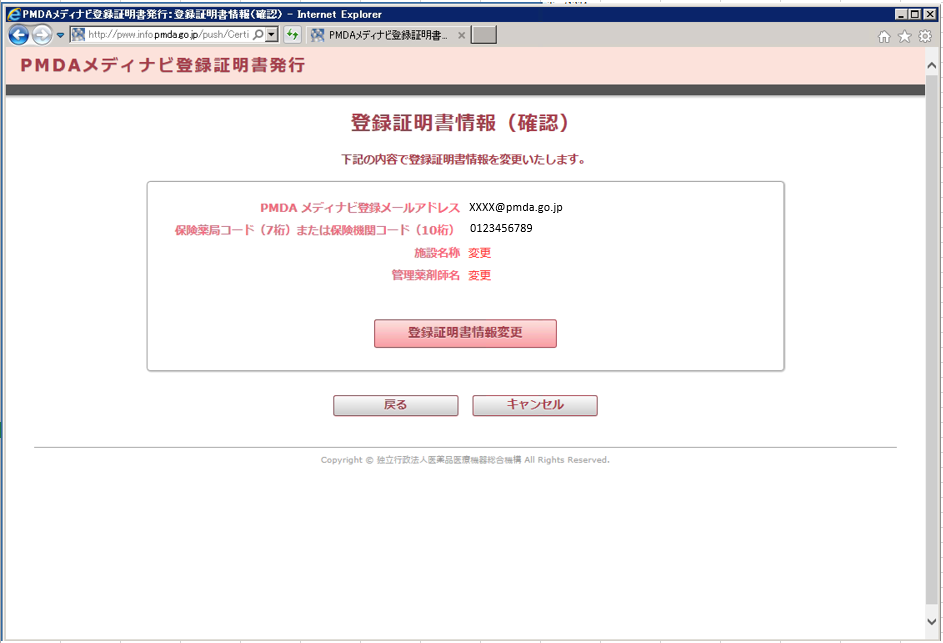The width and height of the screenshot is (943, 643).
Task: Click the PMDA メディナビ登録メールアドレス label
Action: 360,208
